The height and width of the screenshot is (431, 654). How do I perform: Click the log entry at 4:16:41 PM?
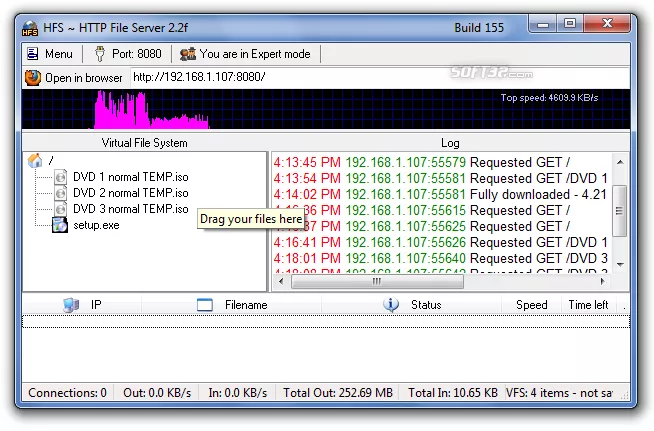440,242
